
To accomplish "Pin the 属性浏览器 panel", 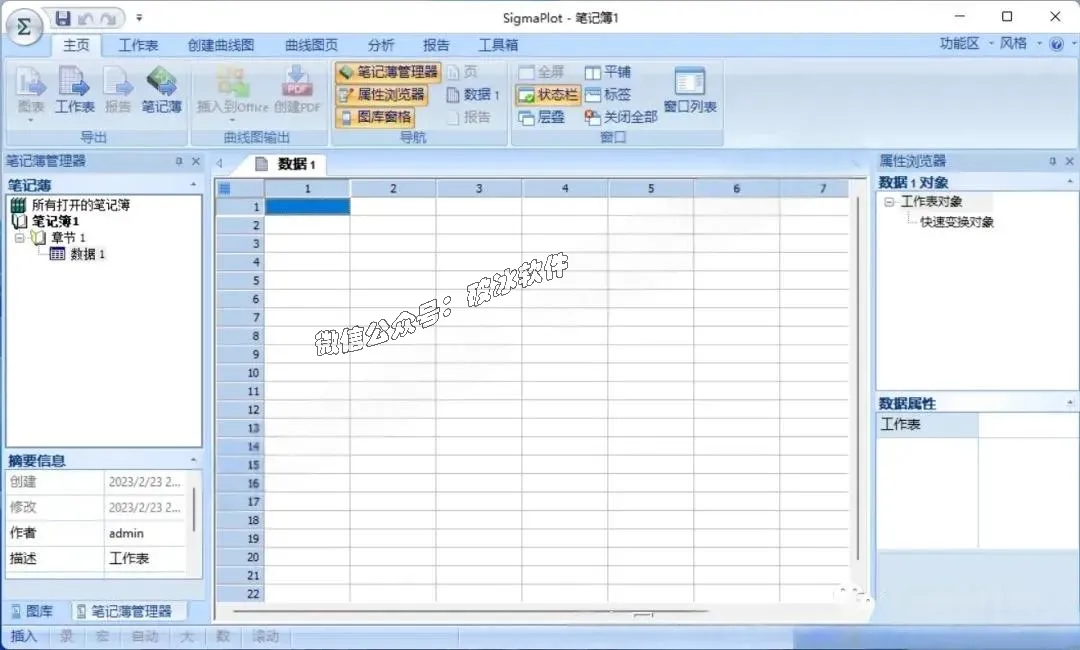I will tap(1052, 161).
